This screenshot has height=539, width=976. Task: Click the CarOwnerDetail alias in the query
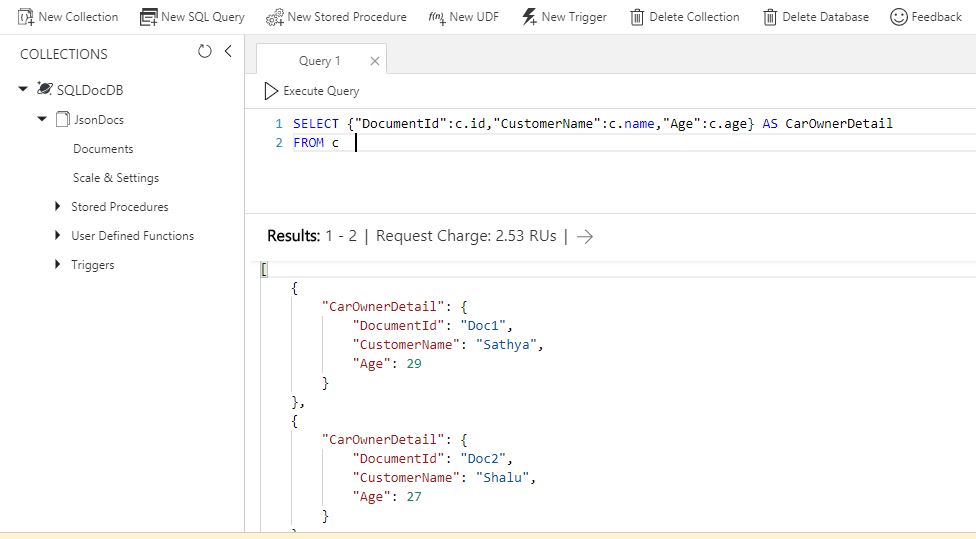point(838,124)
